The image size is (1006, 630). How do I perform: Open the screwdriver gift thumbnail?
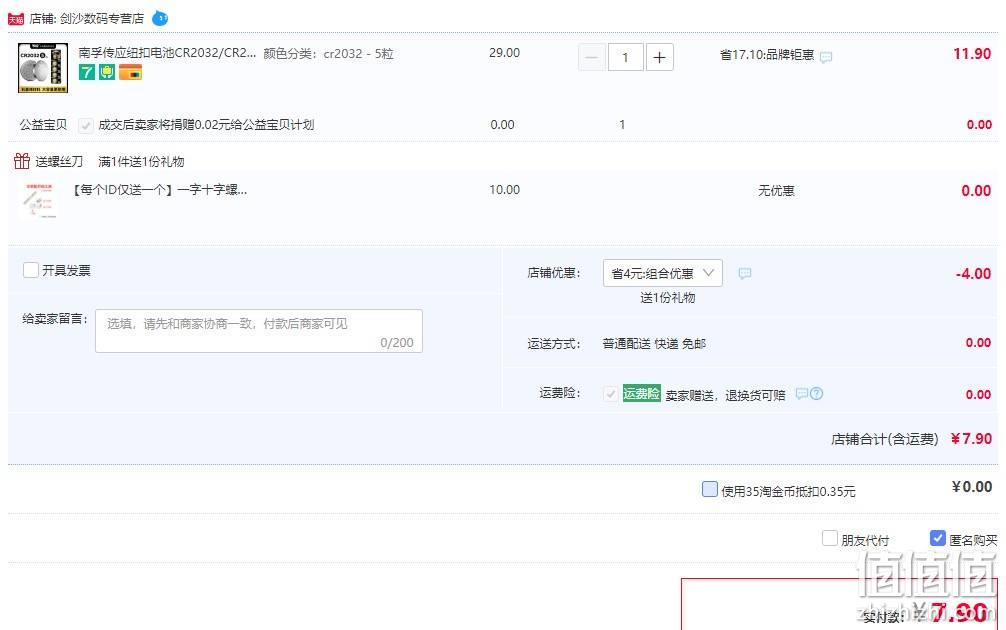pyautogui.click(x=40, y=201)
